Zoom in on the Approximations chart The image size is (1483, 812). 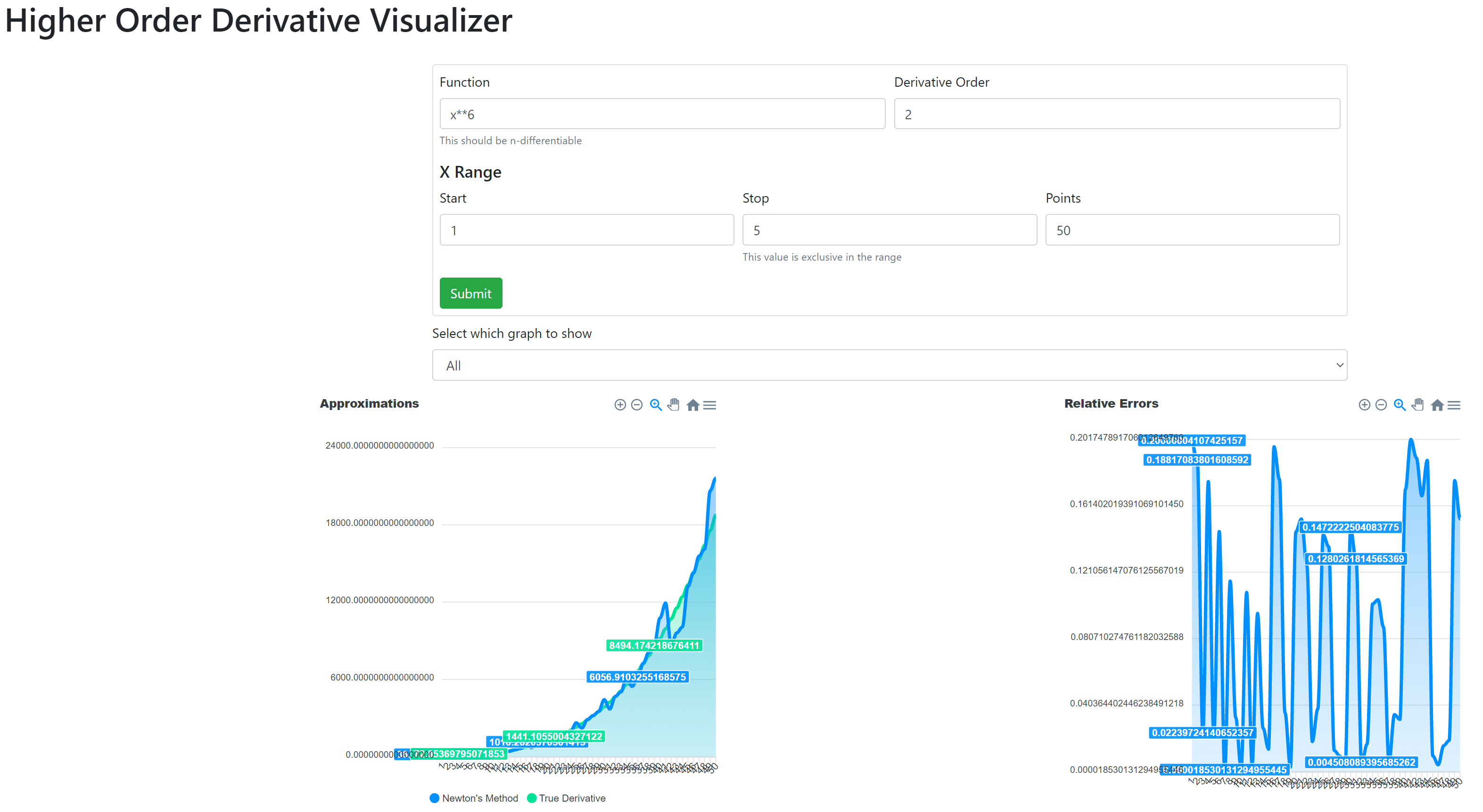coord(620,405)
